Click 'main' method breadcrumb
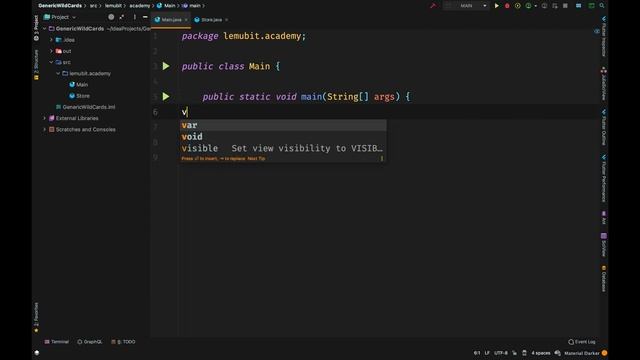This screenshot has width=640, height=360. 192,6
